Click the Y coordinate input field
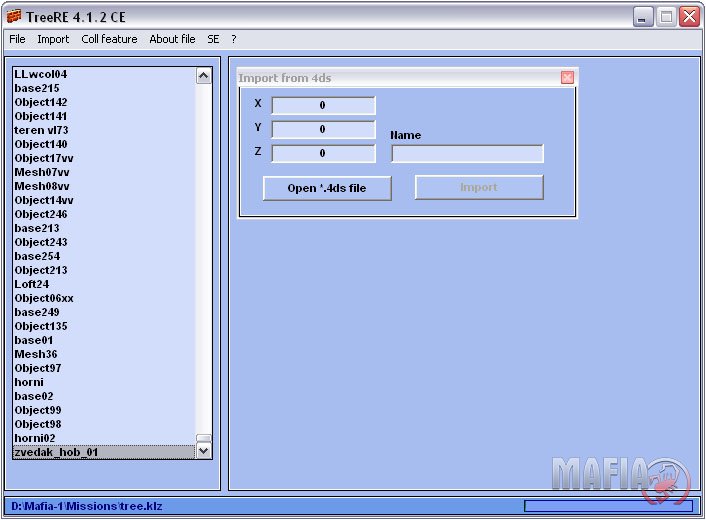The image size is (706, 520). (x=323, y=129)
